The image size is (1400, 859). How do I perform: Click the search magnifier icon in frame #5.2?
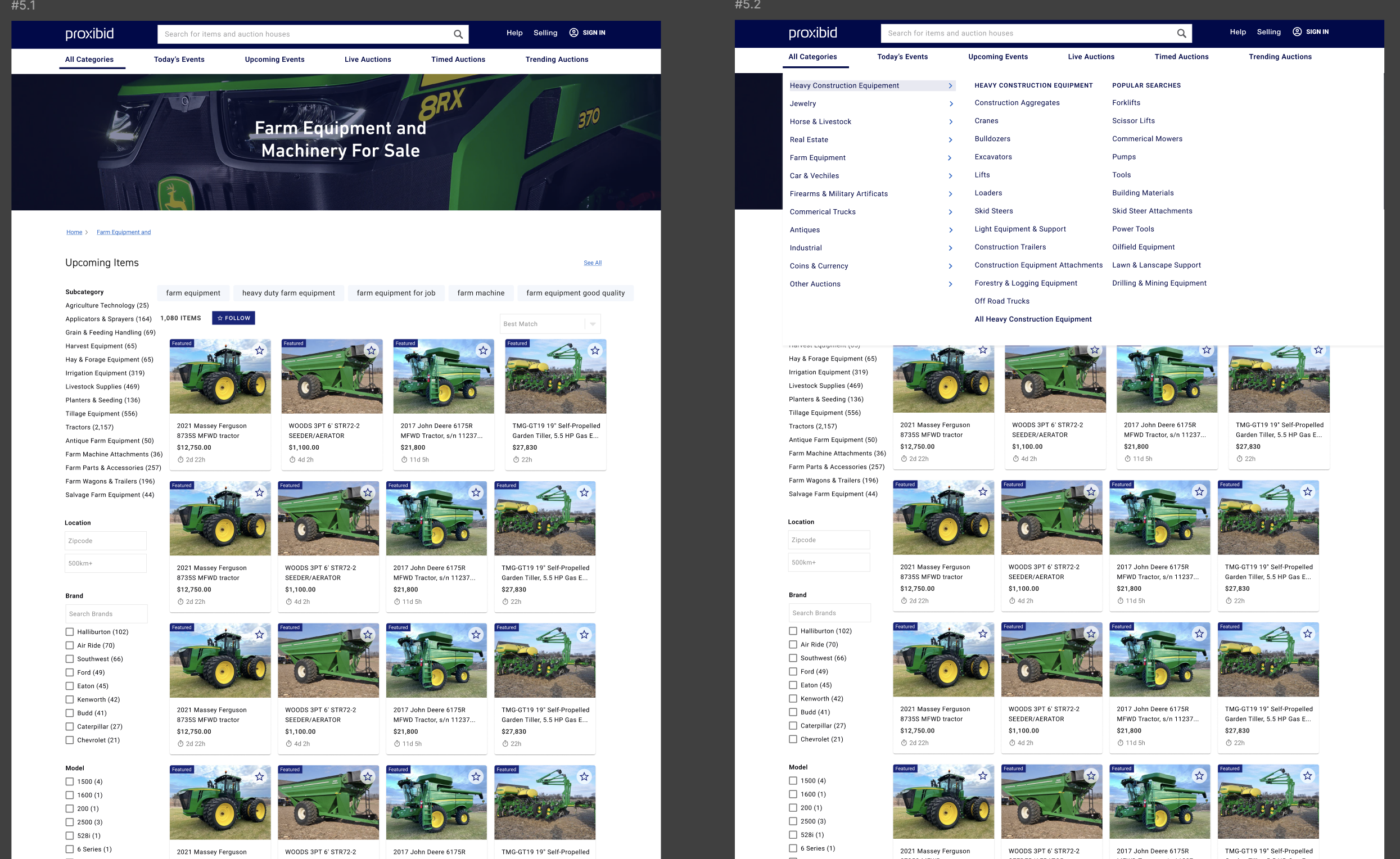pyautogui.click(x=1181, y=34)
